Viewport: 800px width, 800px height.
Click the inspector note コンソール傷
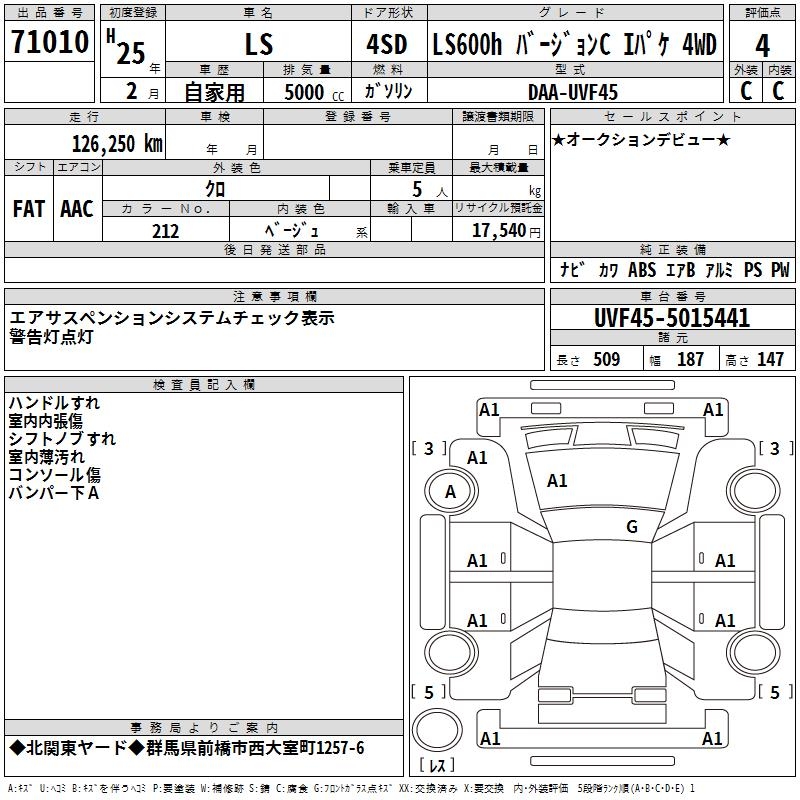click(55, 475)
